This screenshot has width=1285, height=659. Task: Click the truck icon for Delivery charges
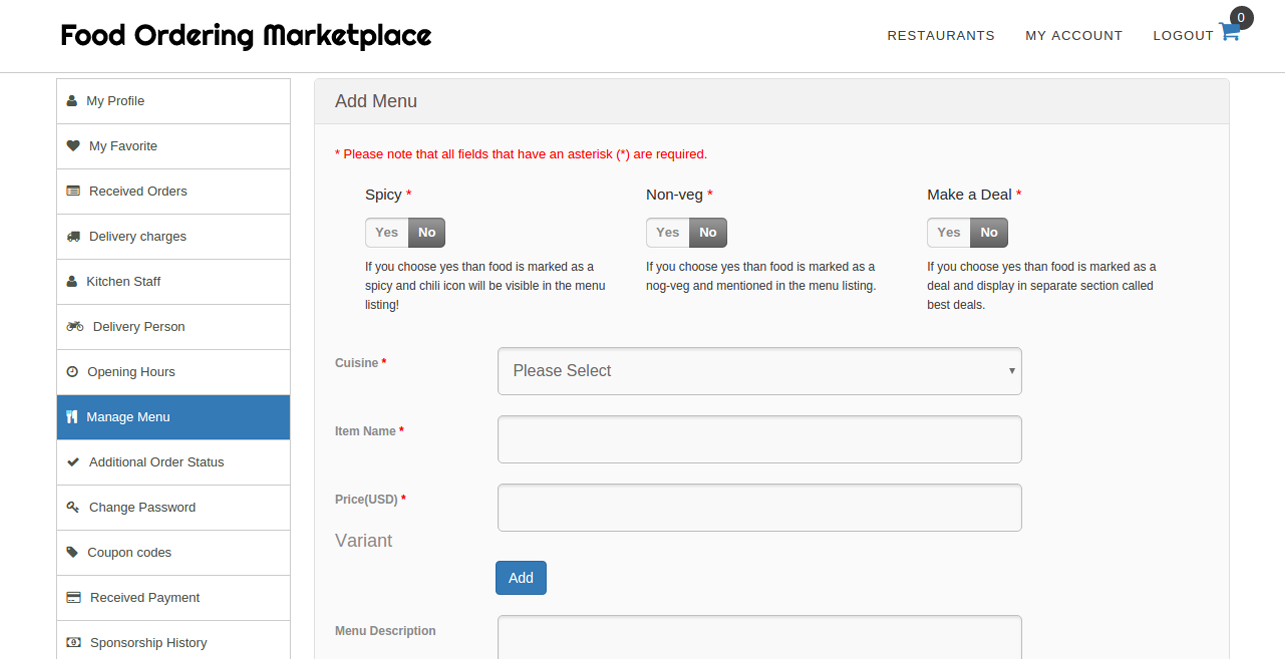click(x=73, y=237)
